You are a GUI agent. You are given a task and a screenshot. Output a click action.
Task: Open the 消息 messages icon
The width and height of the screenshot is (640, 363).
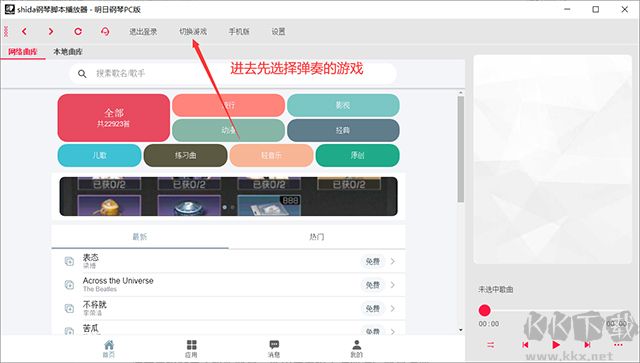274,348
